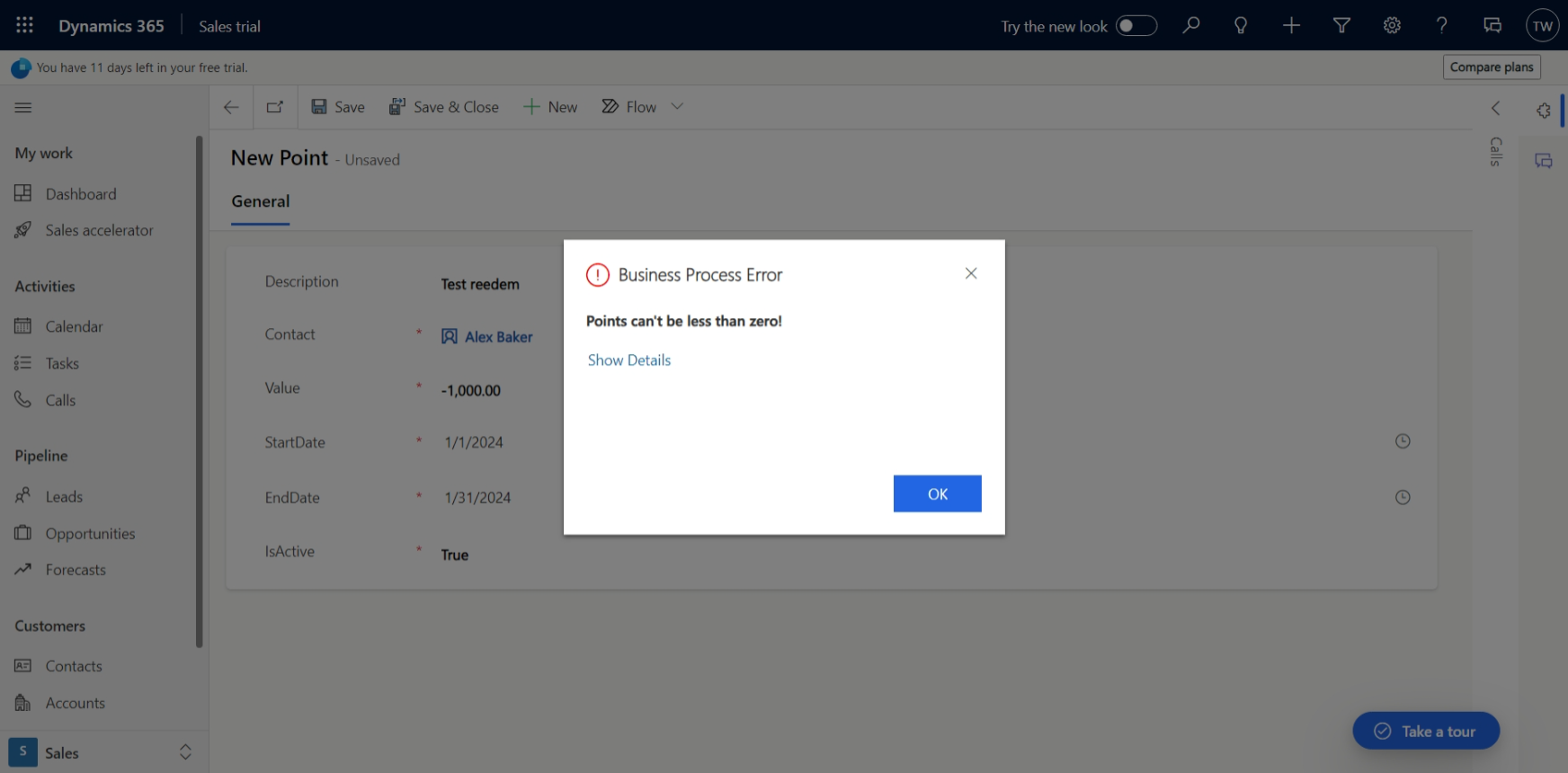Click the Pipeline section heading
The width and height of the screenshot is (1568, 773).
click(41, 456)
